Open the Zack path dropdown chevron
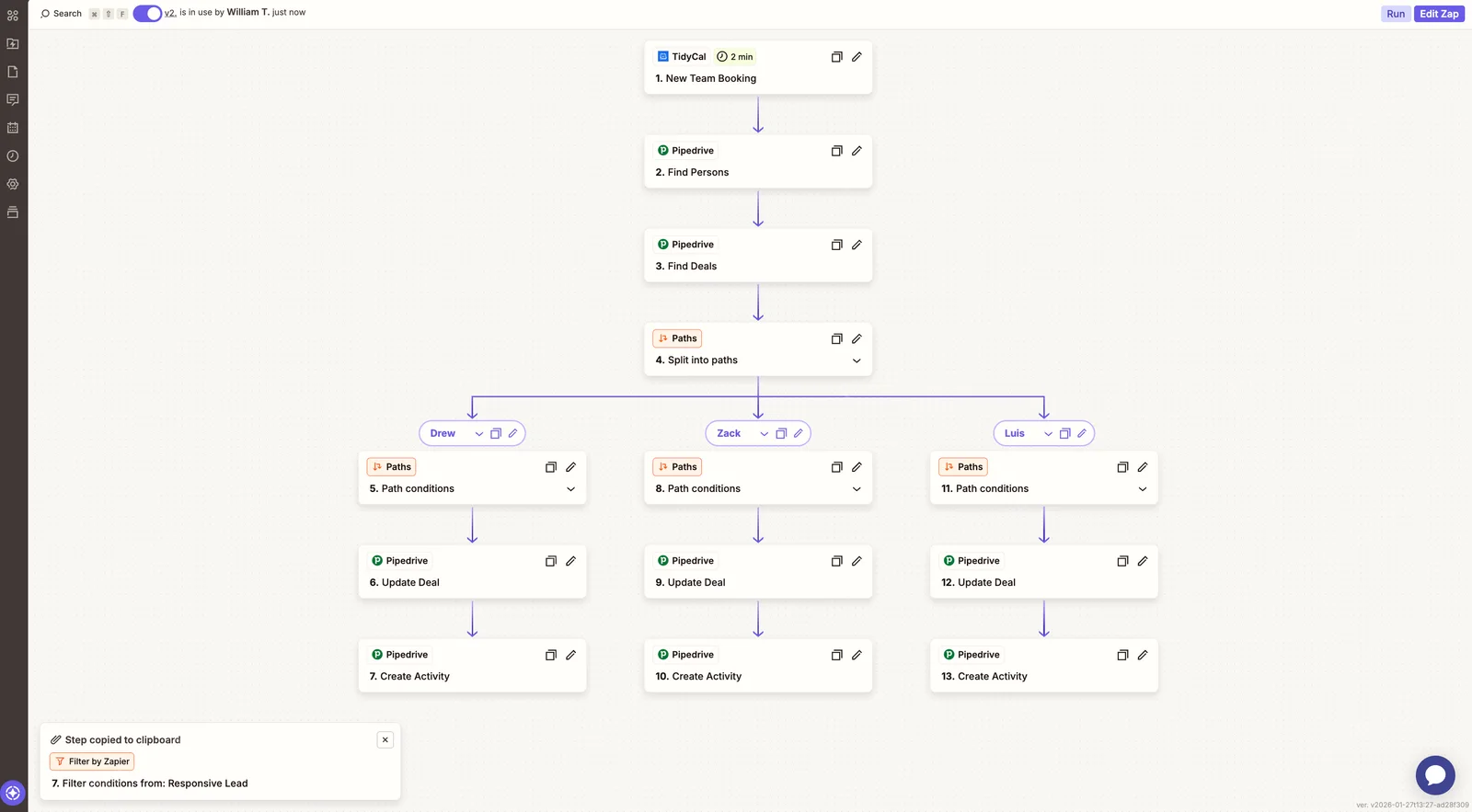Image resolution: width=1472 pixels, height=812 pixels. (765, 433)
